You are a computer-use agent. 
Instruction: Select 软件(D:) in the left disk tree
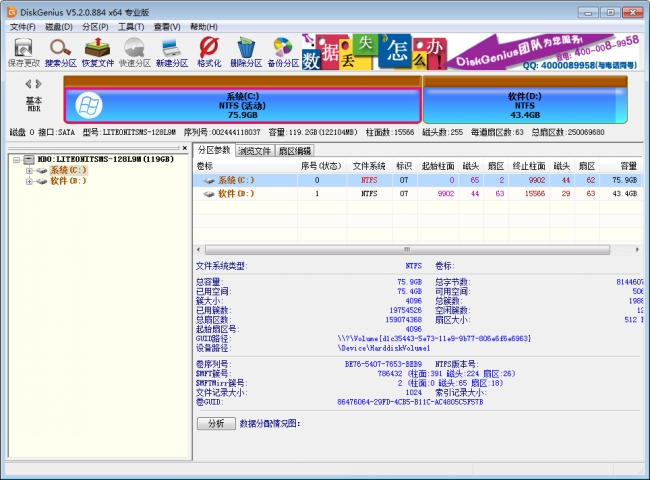(68, 181)
